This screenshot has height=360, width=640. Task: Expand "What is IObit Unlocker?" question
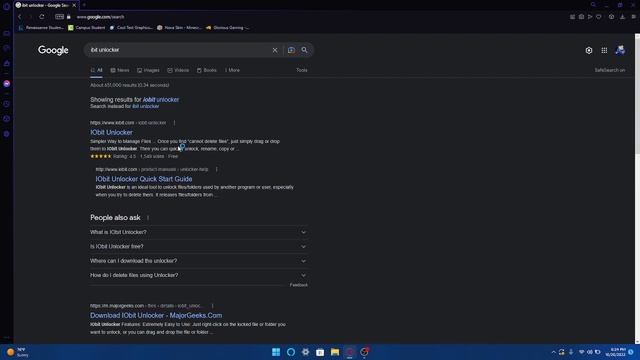[199, 232]
